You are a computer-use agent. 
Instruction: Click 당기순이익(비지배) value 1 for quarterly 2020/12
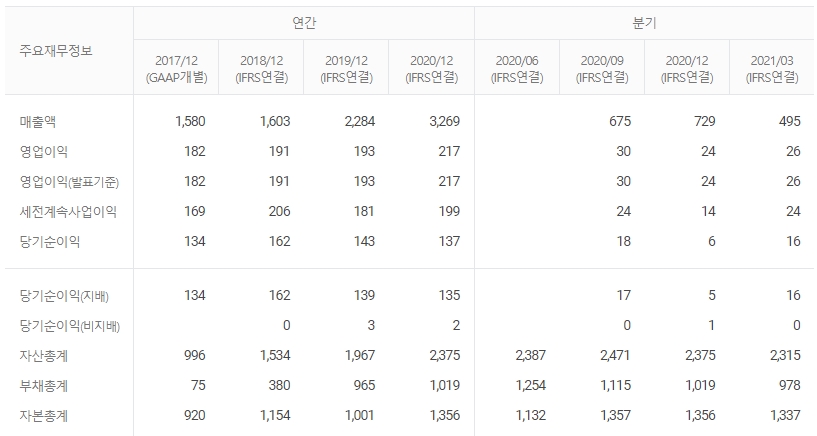pyautogui.click(x=712, y=326)
